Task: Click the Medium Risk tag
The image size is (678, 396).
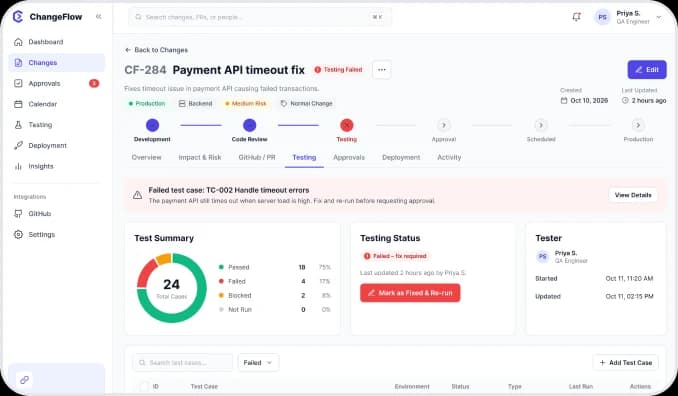Action: click(x=246, y=104)
